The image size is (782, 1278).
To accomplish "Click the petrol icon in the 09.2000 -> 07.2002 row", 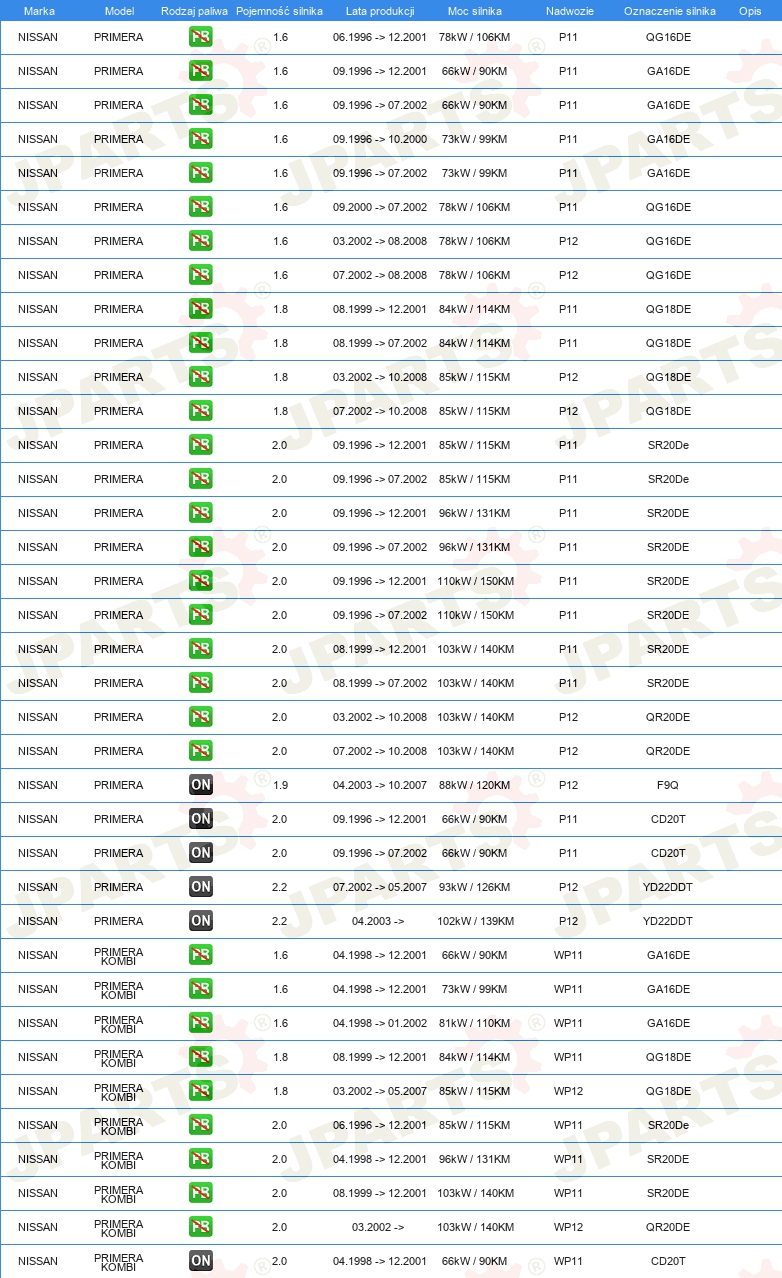I will [x=200, y=207].
